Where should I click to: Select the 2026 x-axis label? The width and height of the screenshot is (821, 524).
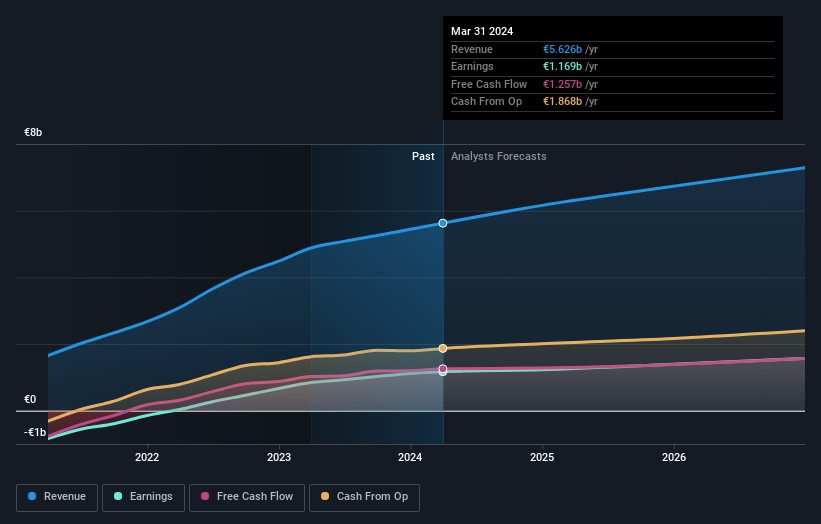click(674, 458)
